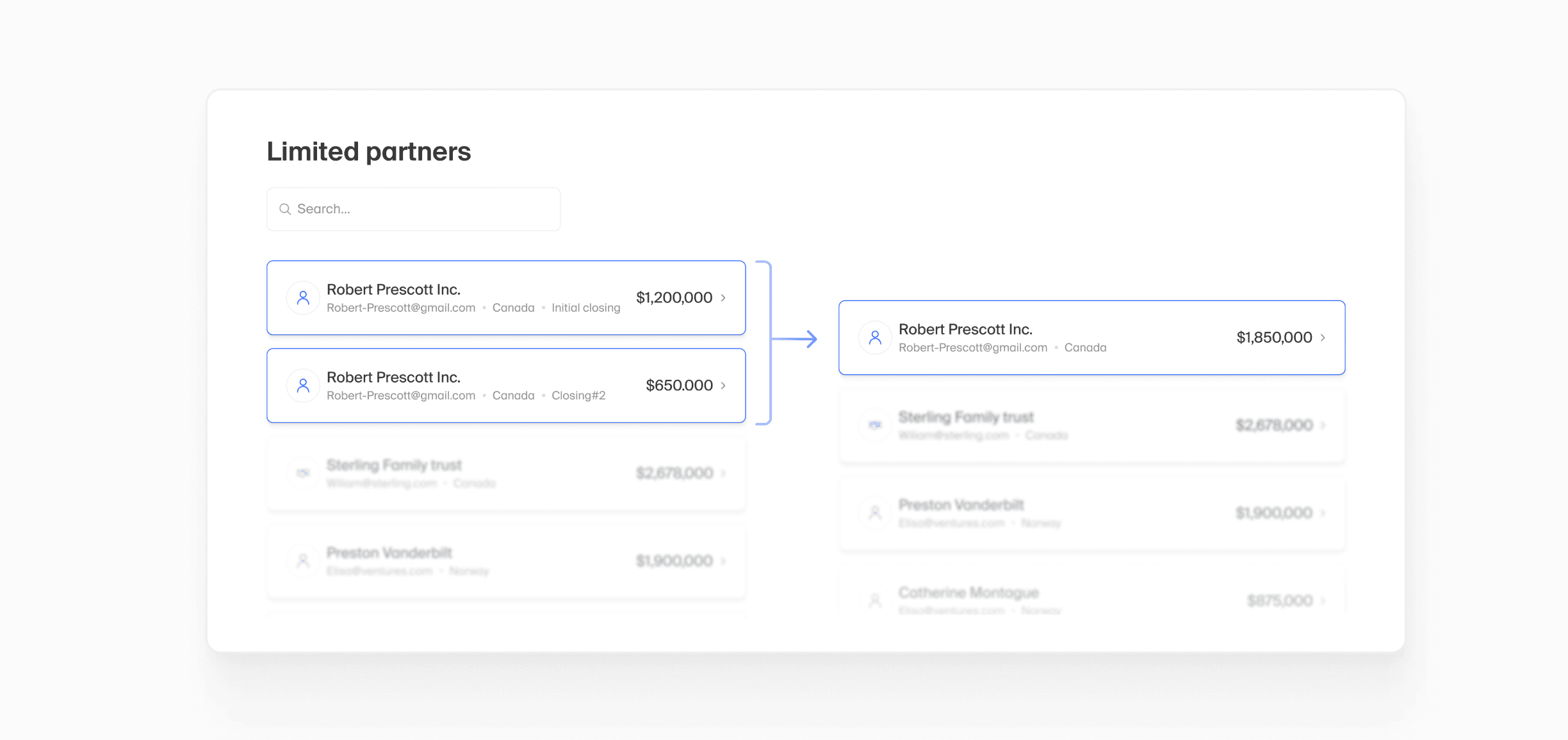Click left Sterling Family trust handshake icon
Screen dimensions: 1568x740
click(x=303, y=473)
